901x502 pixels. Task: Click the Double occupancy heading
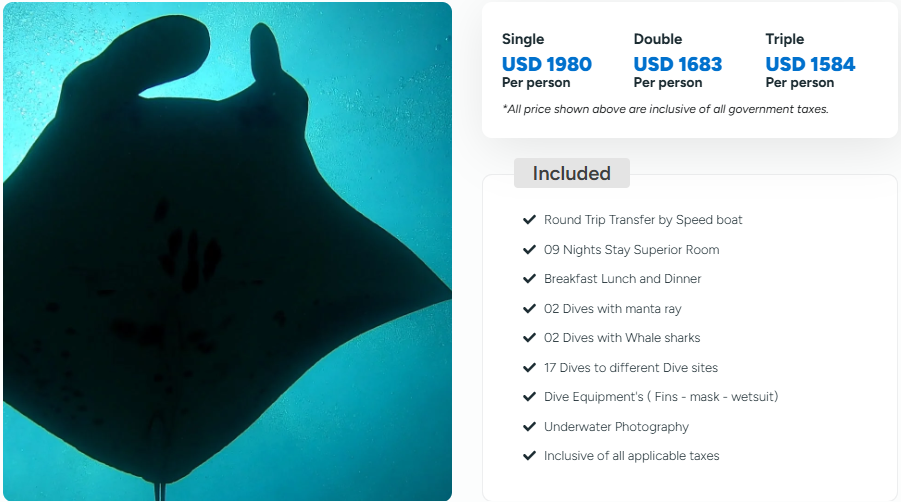[x=658, y=39]
